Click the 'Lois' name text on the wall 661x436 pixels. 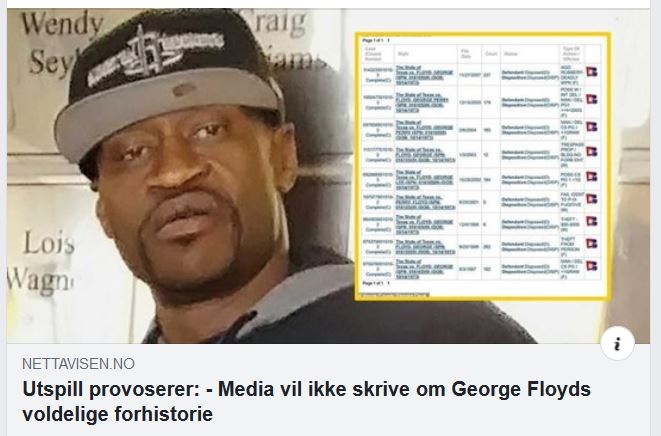tap(49, 243)
